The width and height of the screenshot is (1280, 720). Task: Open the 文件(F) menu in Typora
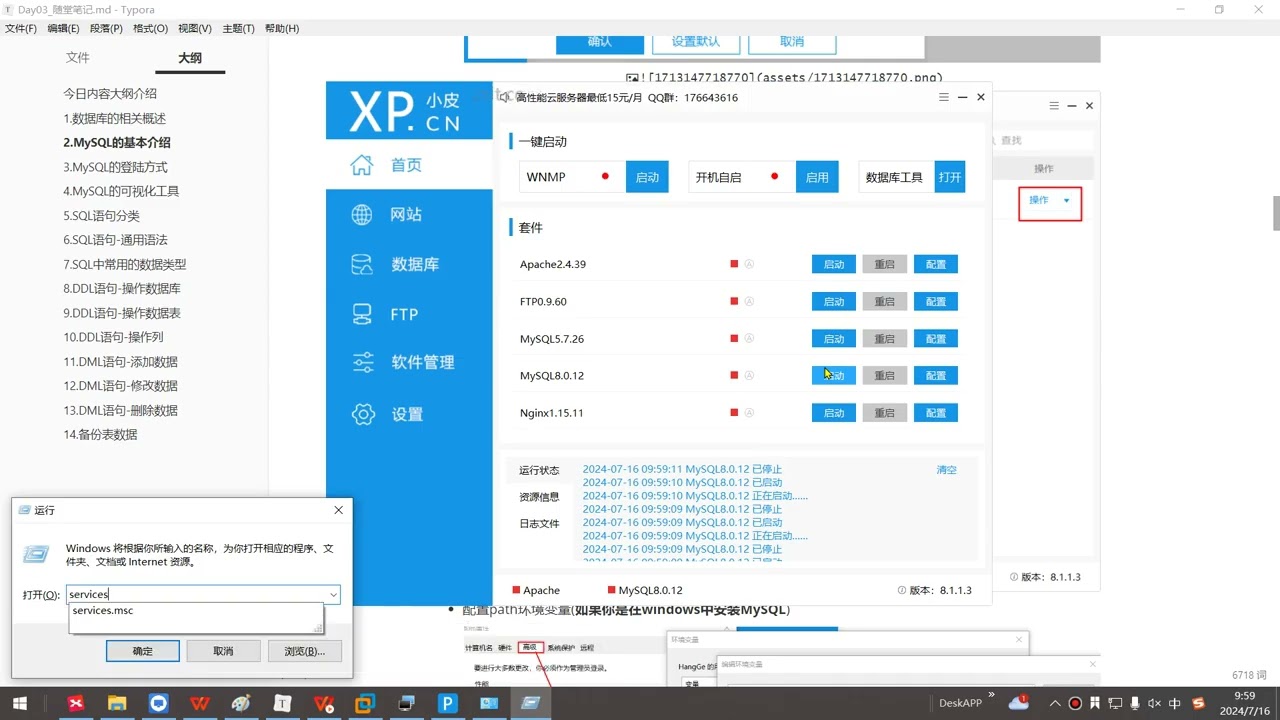tap(21, 28)
